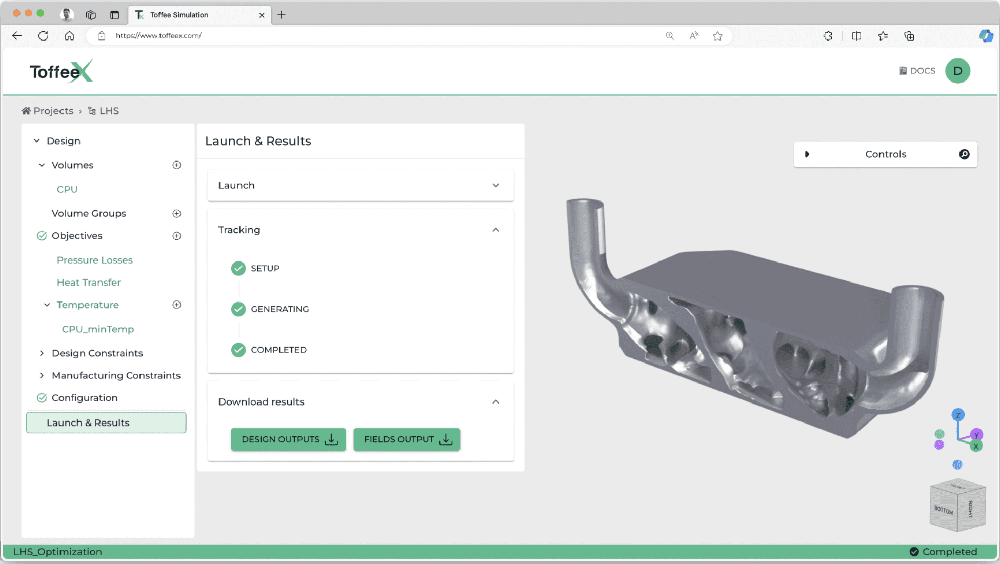Open the user avatar D menu
The width and height of the screenshot is (1000, 564).
(x=957, y=70)
